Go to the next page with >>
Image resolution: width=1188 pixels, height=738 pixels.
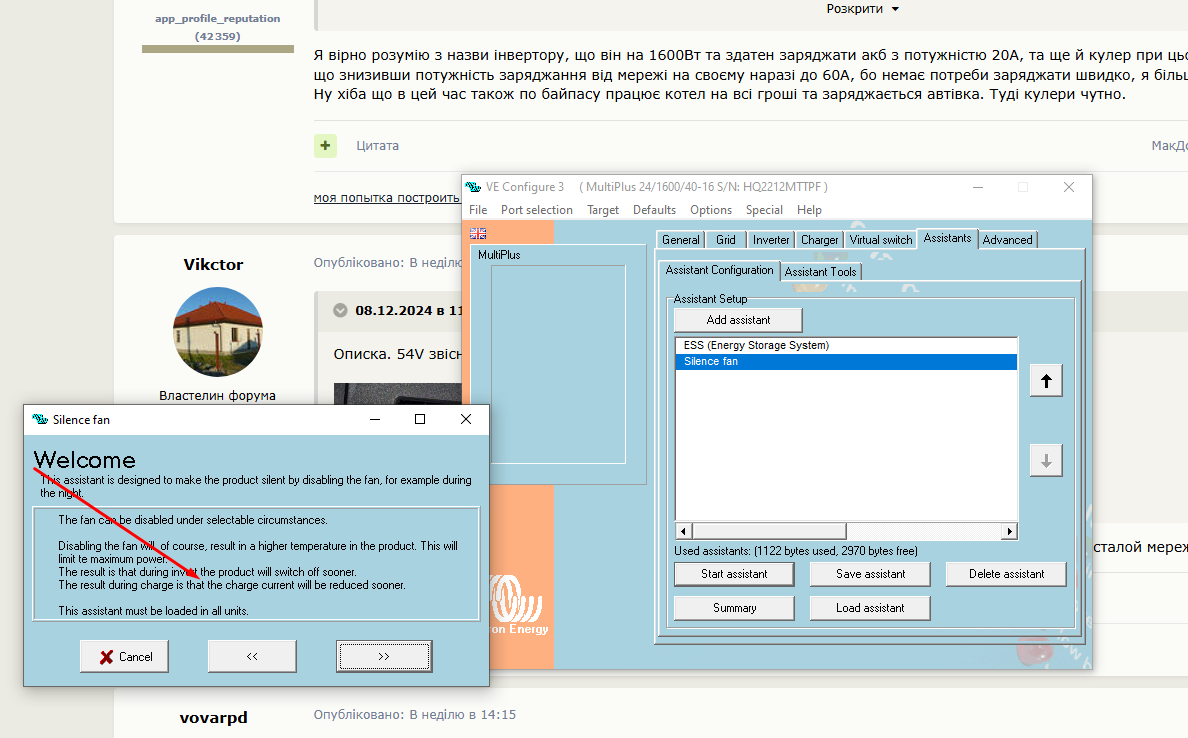coord(384,656)
